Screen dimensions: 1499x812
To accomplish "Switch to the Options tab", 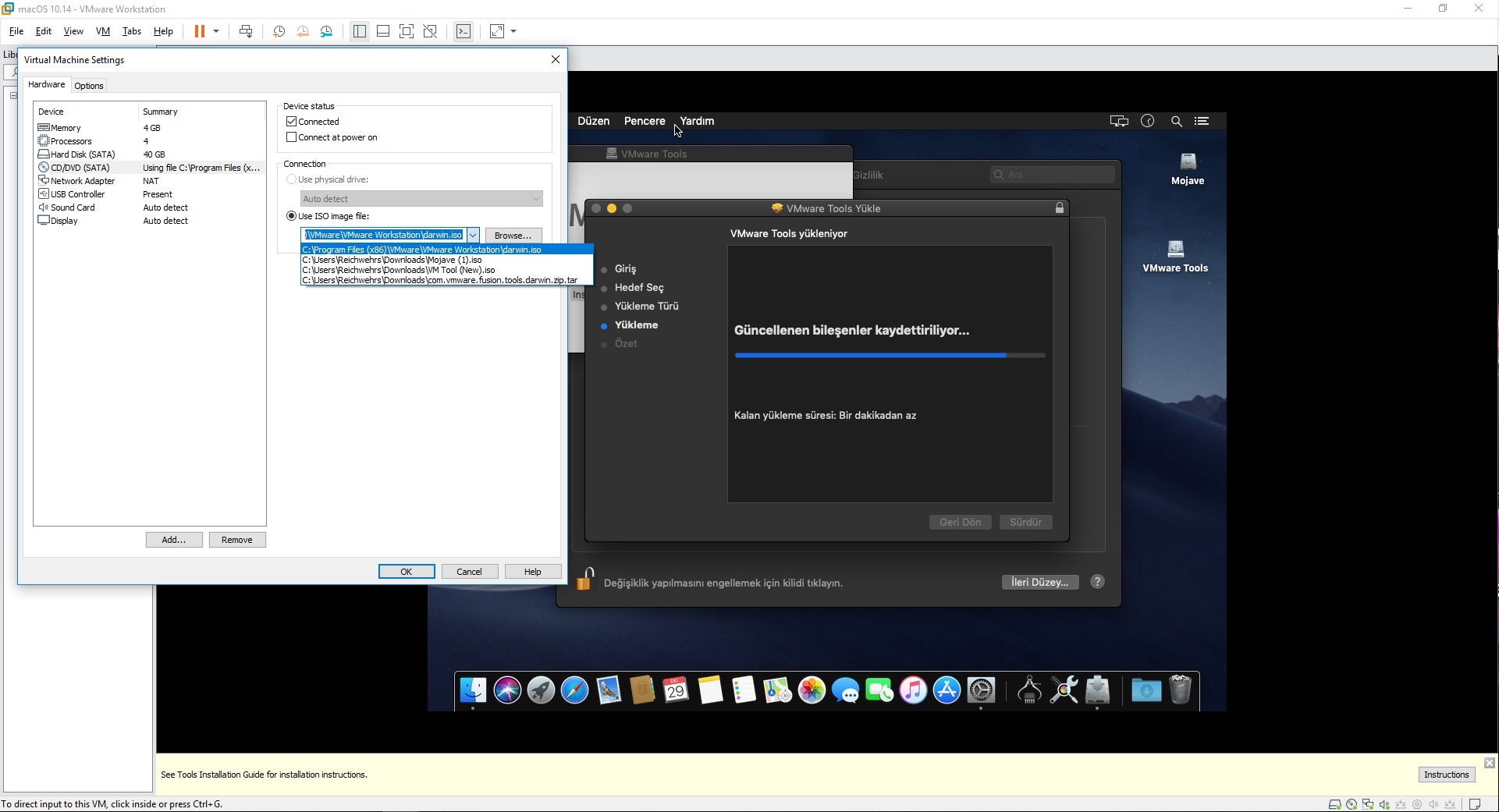I will 89,86.
